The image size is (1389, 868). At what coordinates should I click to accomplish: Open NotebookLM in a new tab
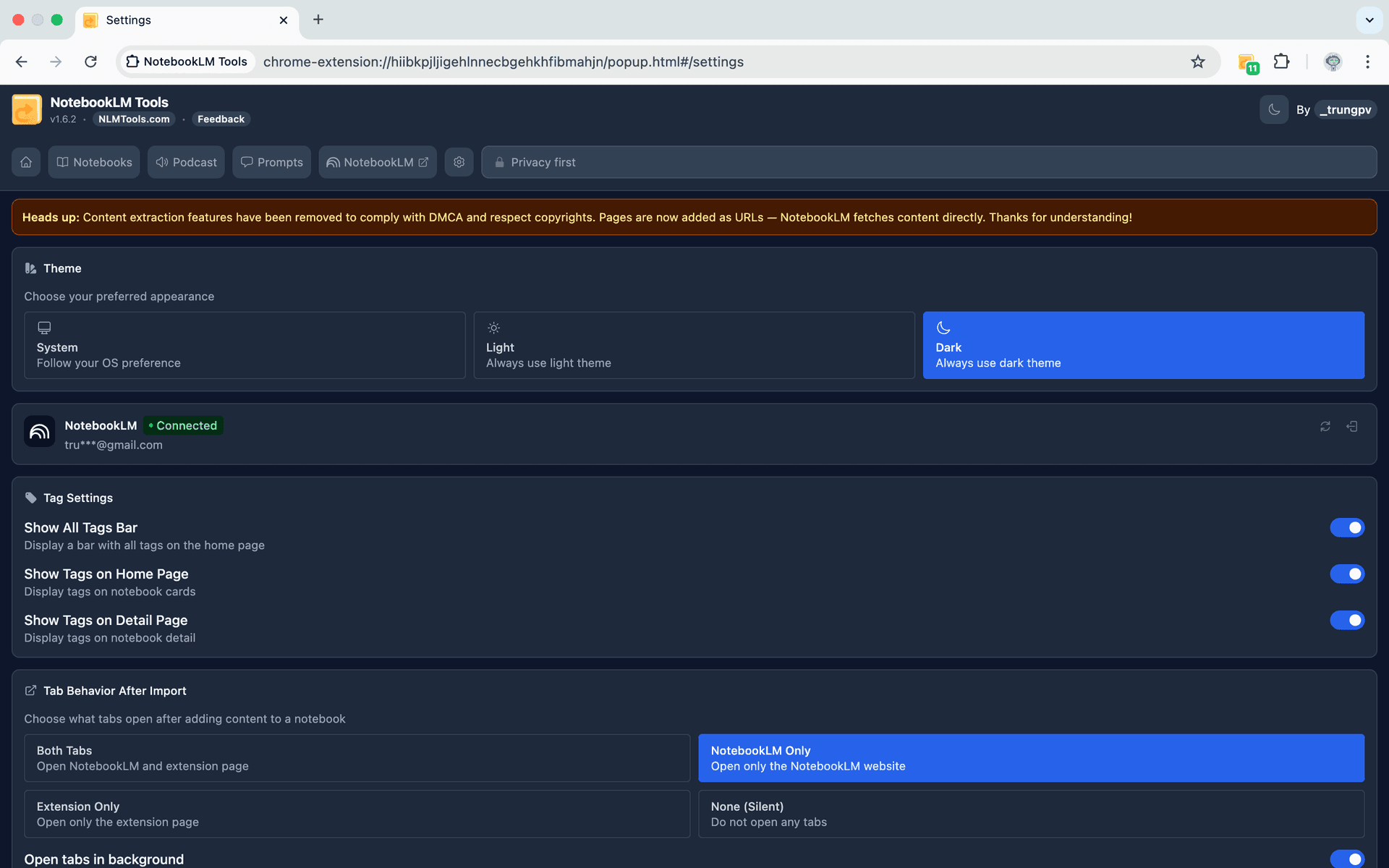[377, 162]
